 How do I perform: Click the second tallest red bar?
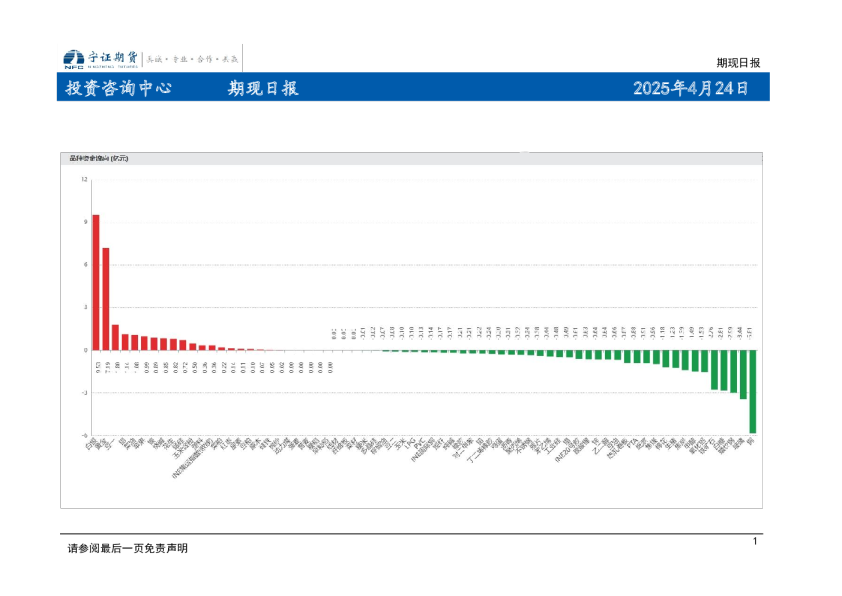pos(106,299)
